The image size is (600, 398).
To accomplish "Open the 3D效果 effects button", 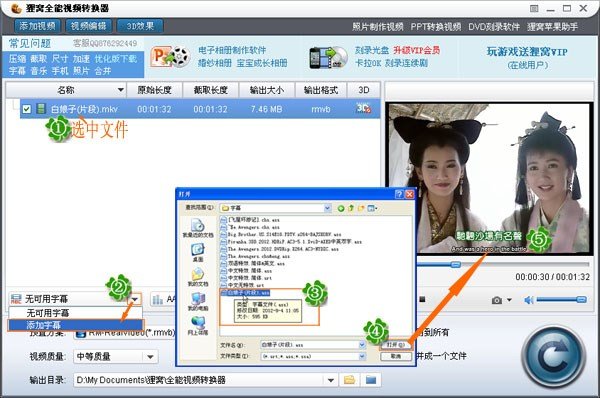I will [x=140, y=26].
